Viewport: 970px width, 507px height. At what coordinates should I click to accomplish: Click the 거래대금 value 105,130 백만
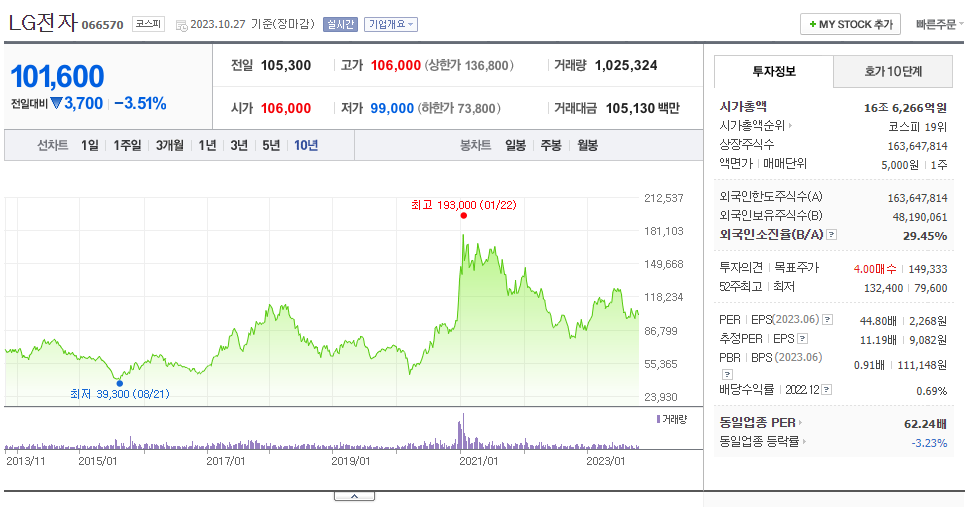click(x=642, y=108)
